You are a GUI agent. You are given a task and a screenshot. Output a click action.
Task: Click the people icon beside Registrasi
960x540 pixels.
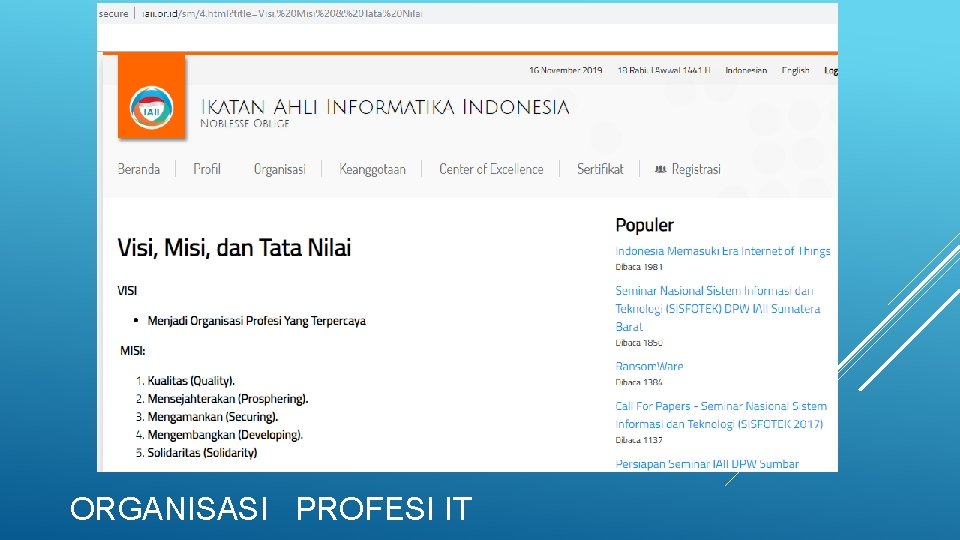click(660, 170)
